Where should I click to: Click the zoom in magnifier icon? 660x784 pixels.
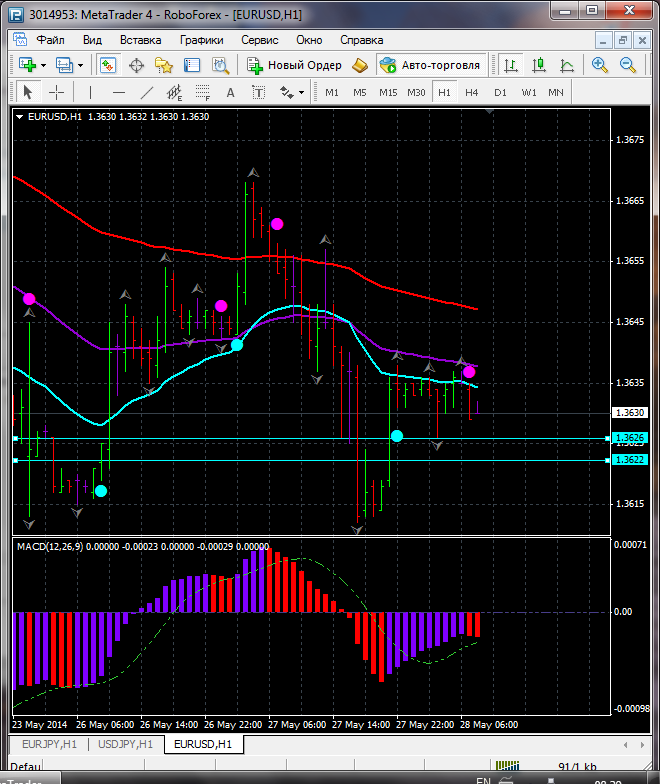point(600,65)
